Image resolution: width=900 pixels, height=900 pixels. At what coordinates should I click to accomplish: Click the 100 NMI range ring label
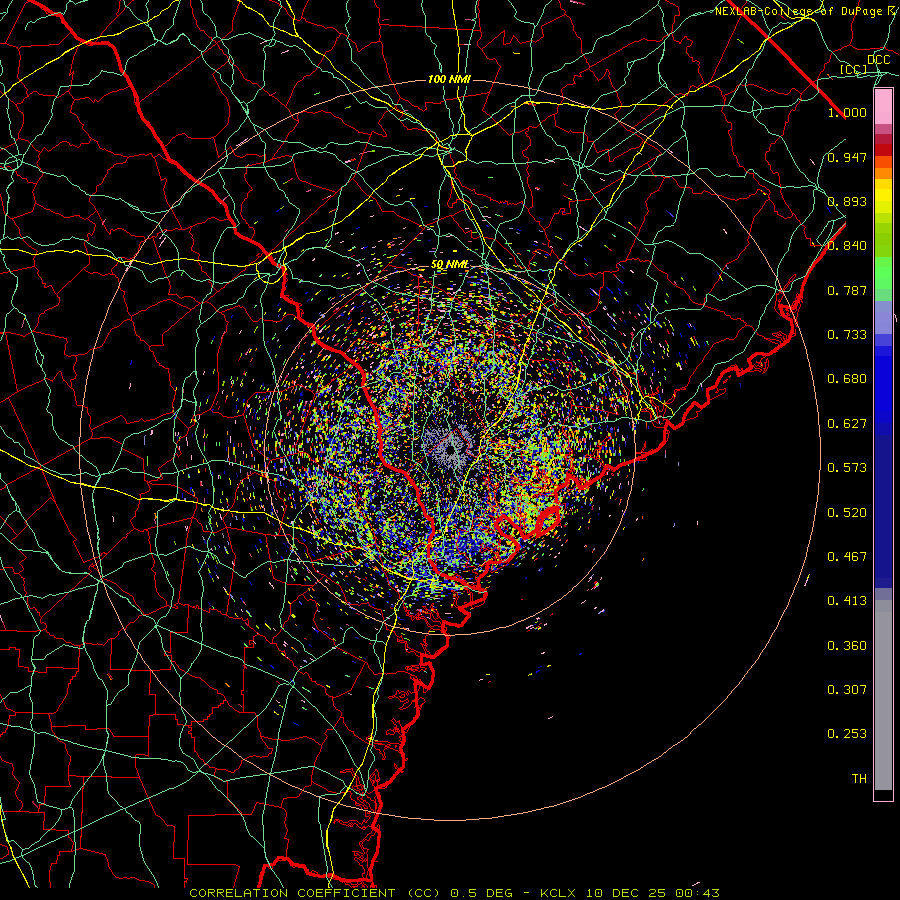tap(449, 79)
